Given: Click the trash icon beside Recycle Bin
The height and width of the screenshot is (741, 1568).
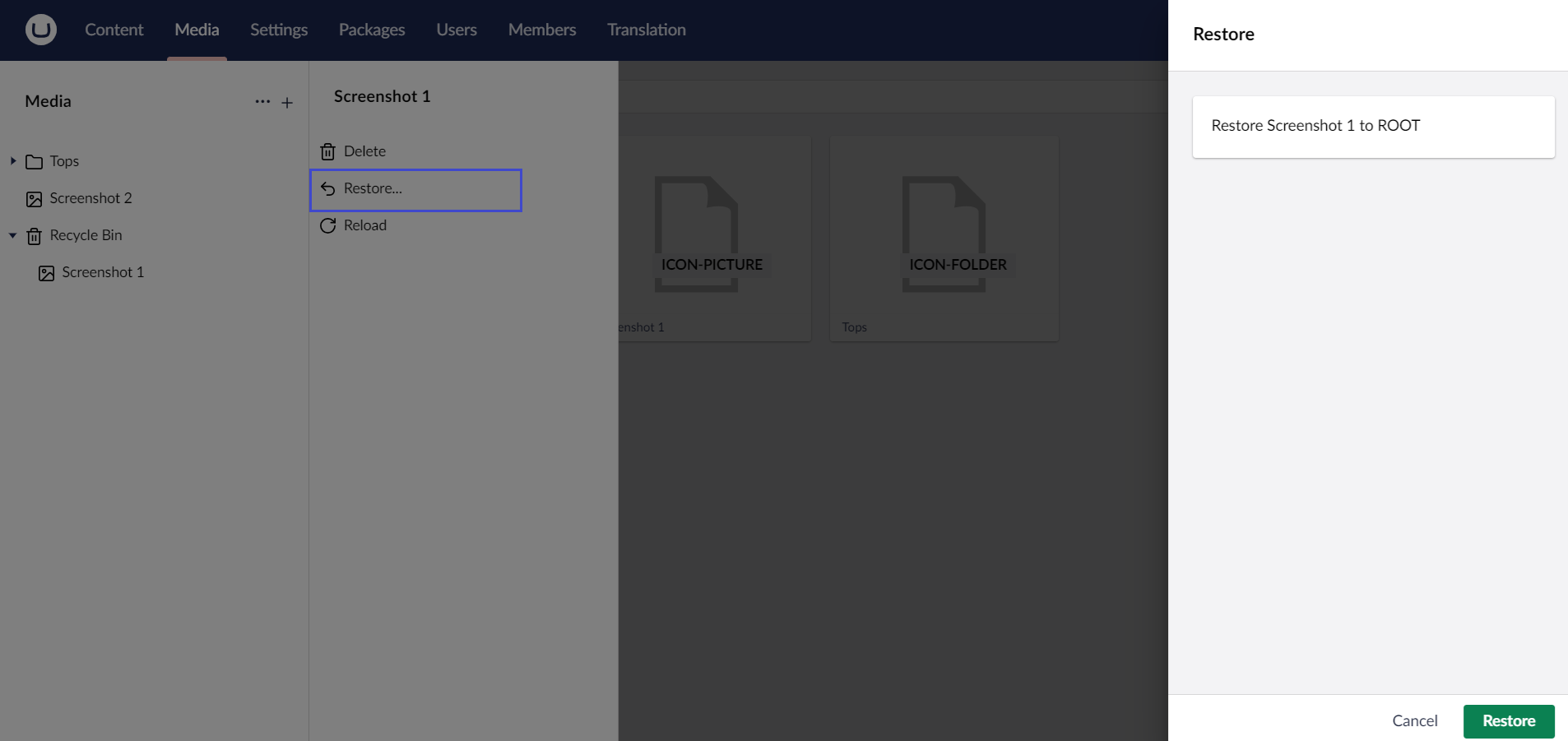Looking at the screenshot, I should coord(34,236).
